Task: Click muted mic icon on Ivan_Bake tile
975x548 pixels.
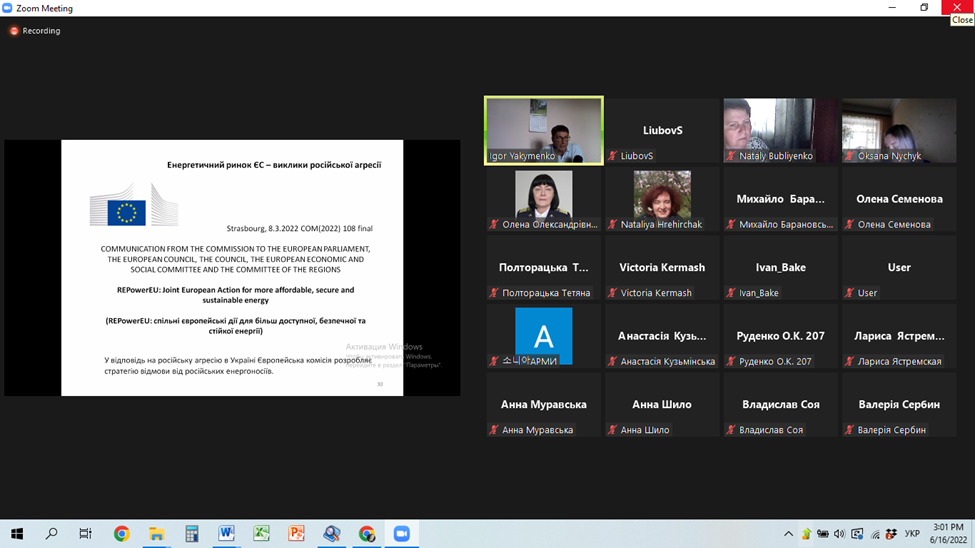Action: click(x=731, y=293)
